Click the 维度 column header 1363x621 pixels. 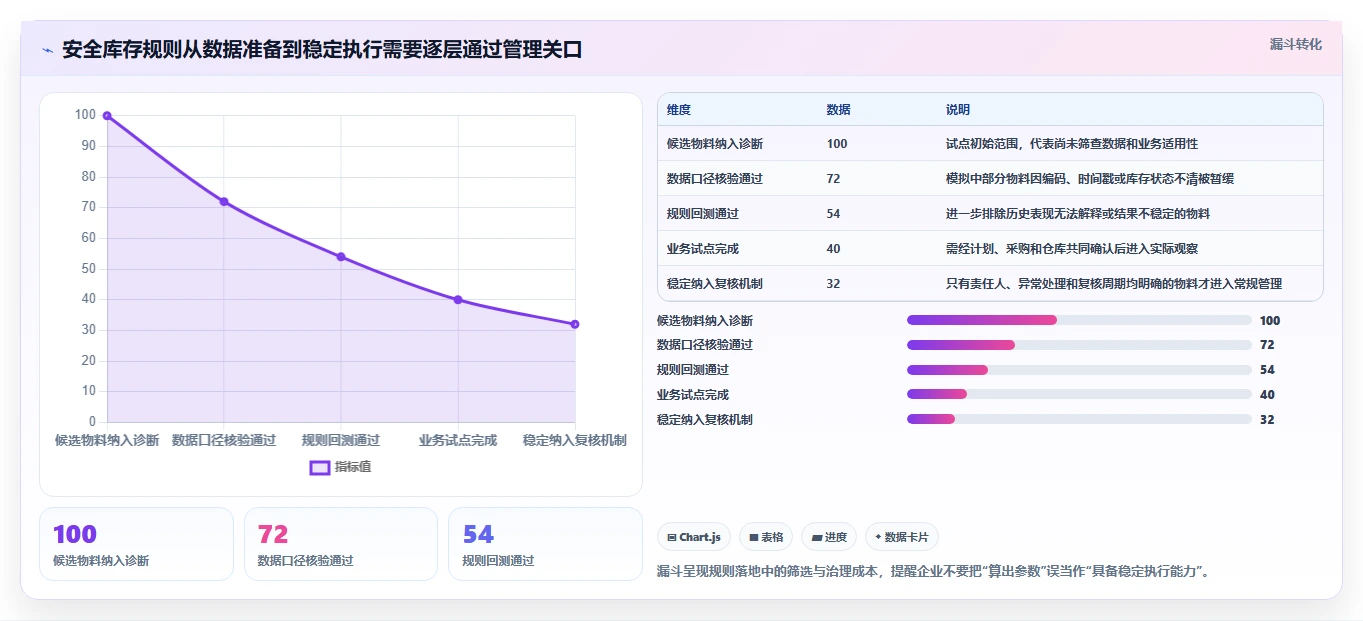[679, 110]
